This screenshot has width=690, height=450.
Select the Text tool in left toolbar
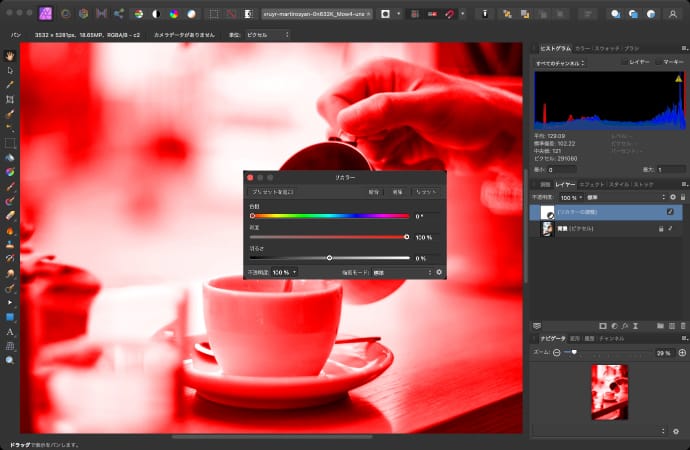(10, 331)
